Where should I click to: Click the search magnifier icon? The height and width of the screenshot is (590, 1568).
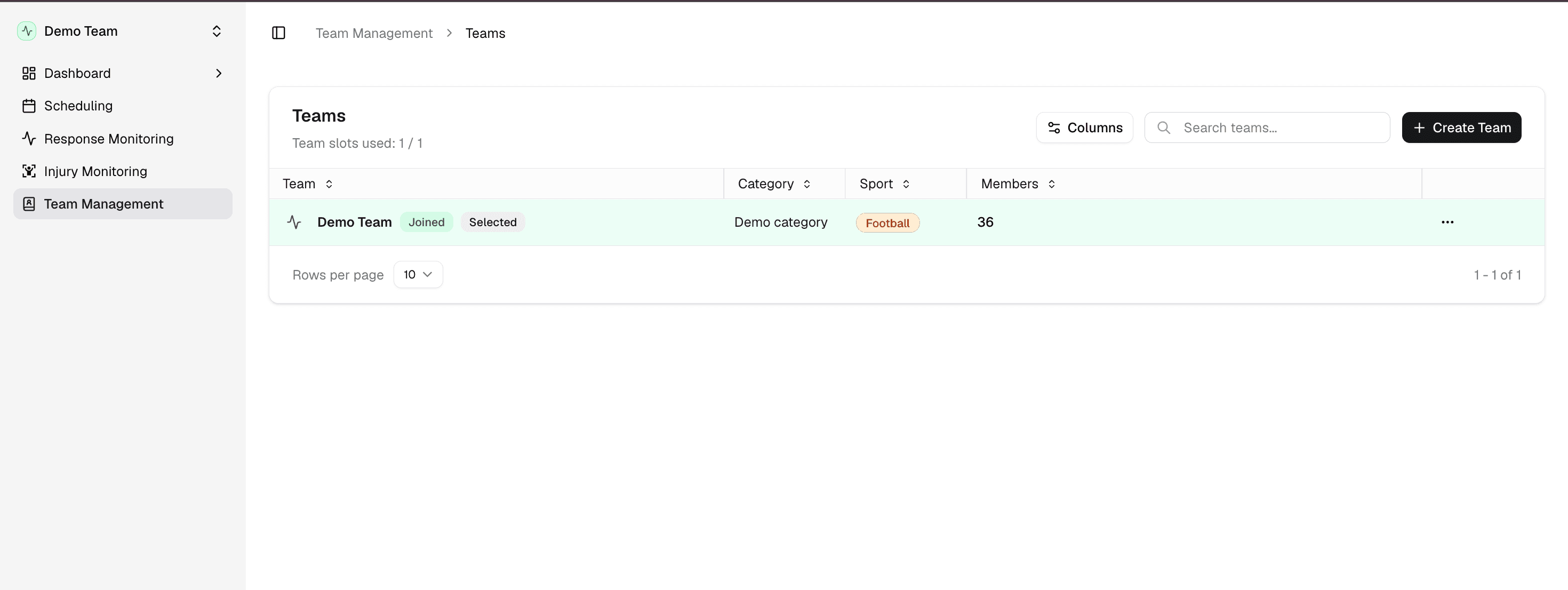[1163, 127]
